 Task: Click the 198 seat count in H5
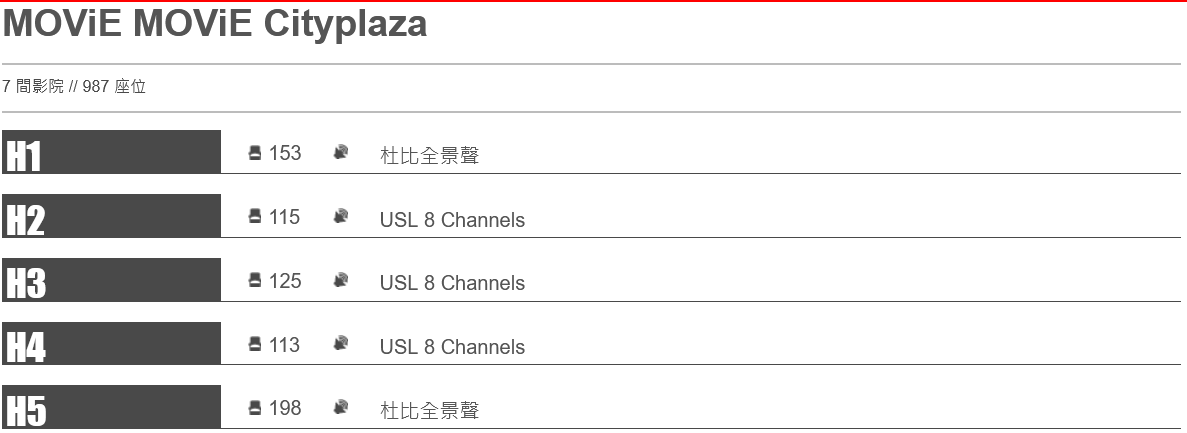[x=285, y=408]
